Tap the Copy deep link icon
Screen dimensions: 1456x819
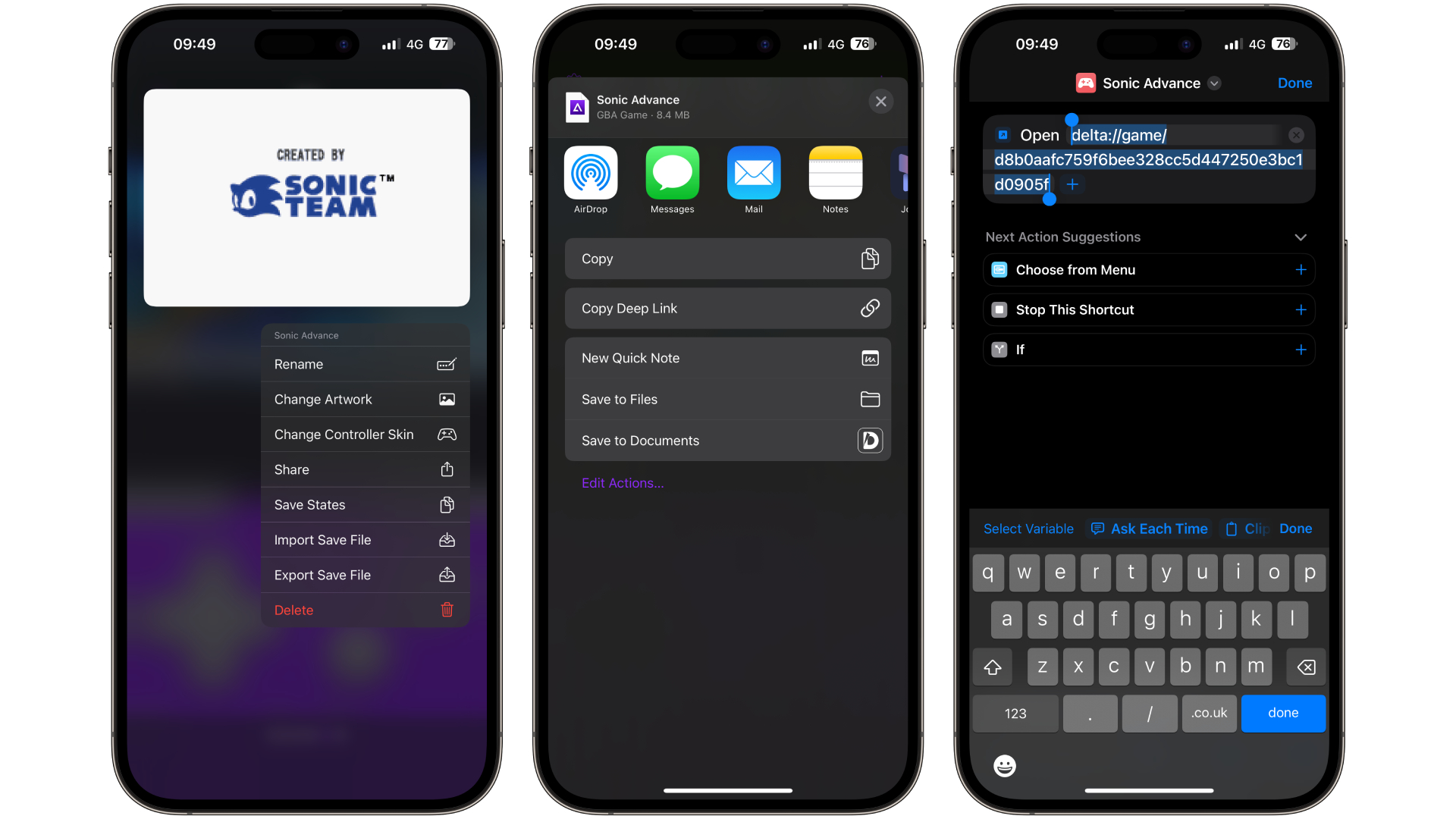coord(869,308)
